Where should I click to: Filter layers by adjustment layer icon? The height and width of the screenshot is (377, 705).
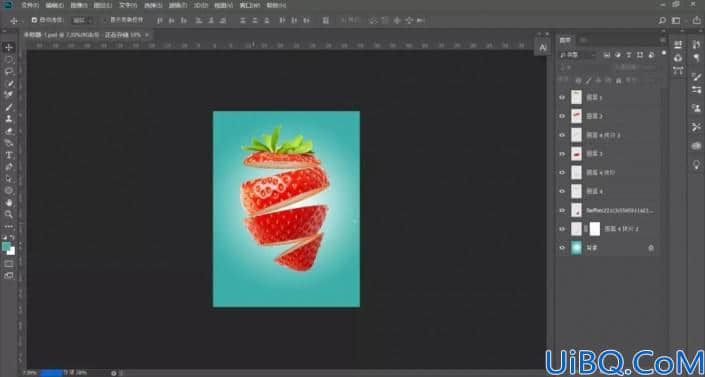tap(618, 55)
